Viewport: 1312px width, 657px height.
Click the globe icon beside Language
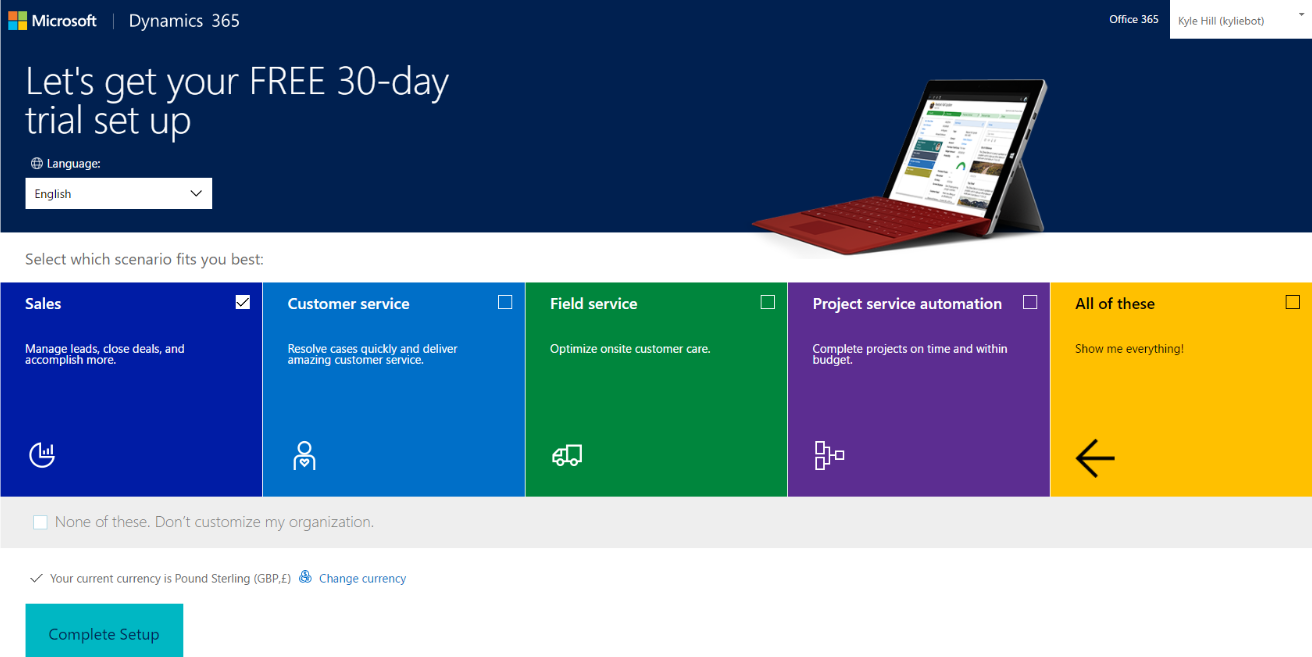click(x=36, y=163)
